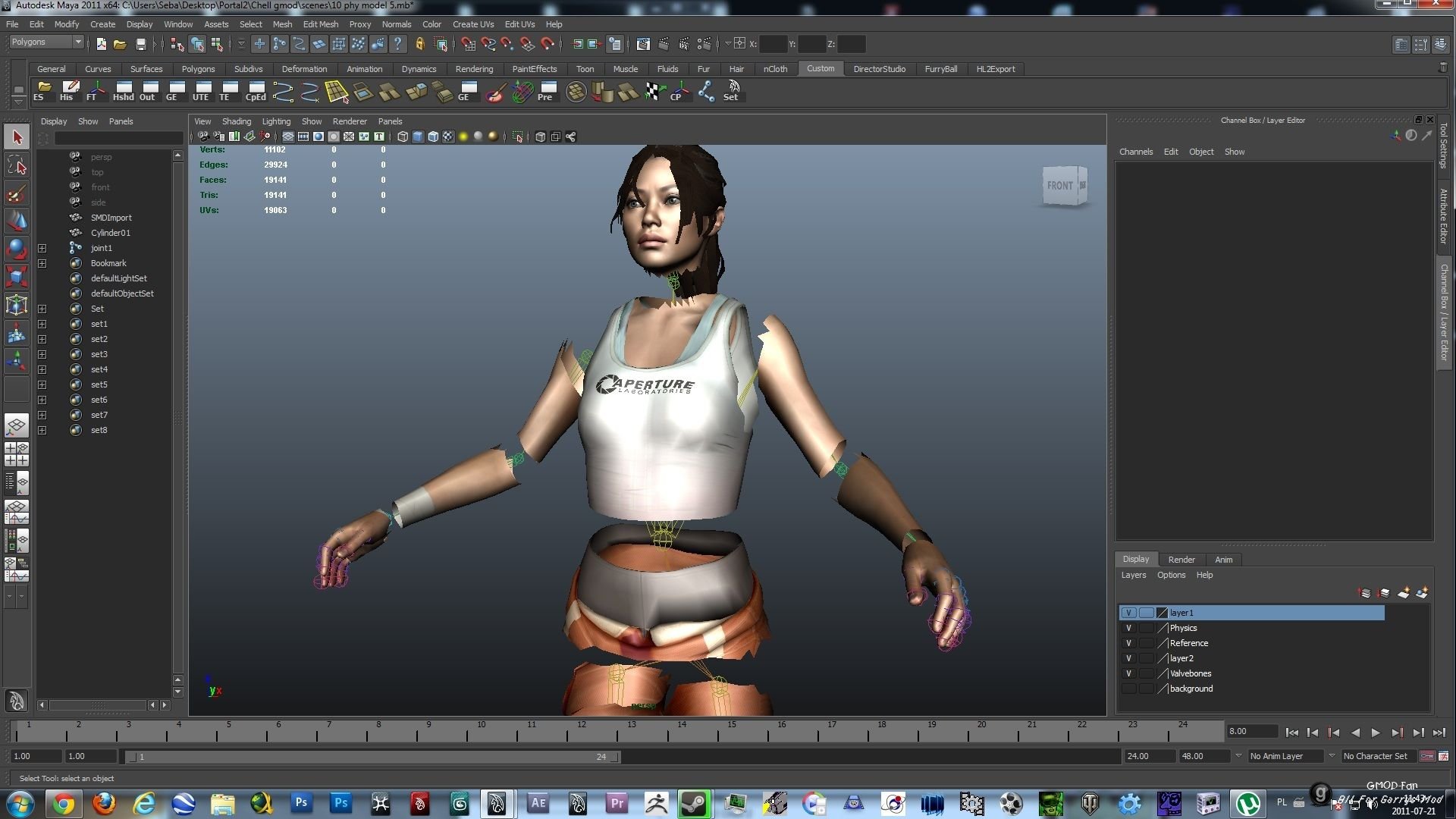Open the Polygons menu set dropdown

[45, 42]
